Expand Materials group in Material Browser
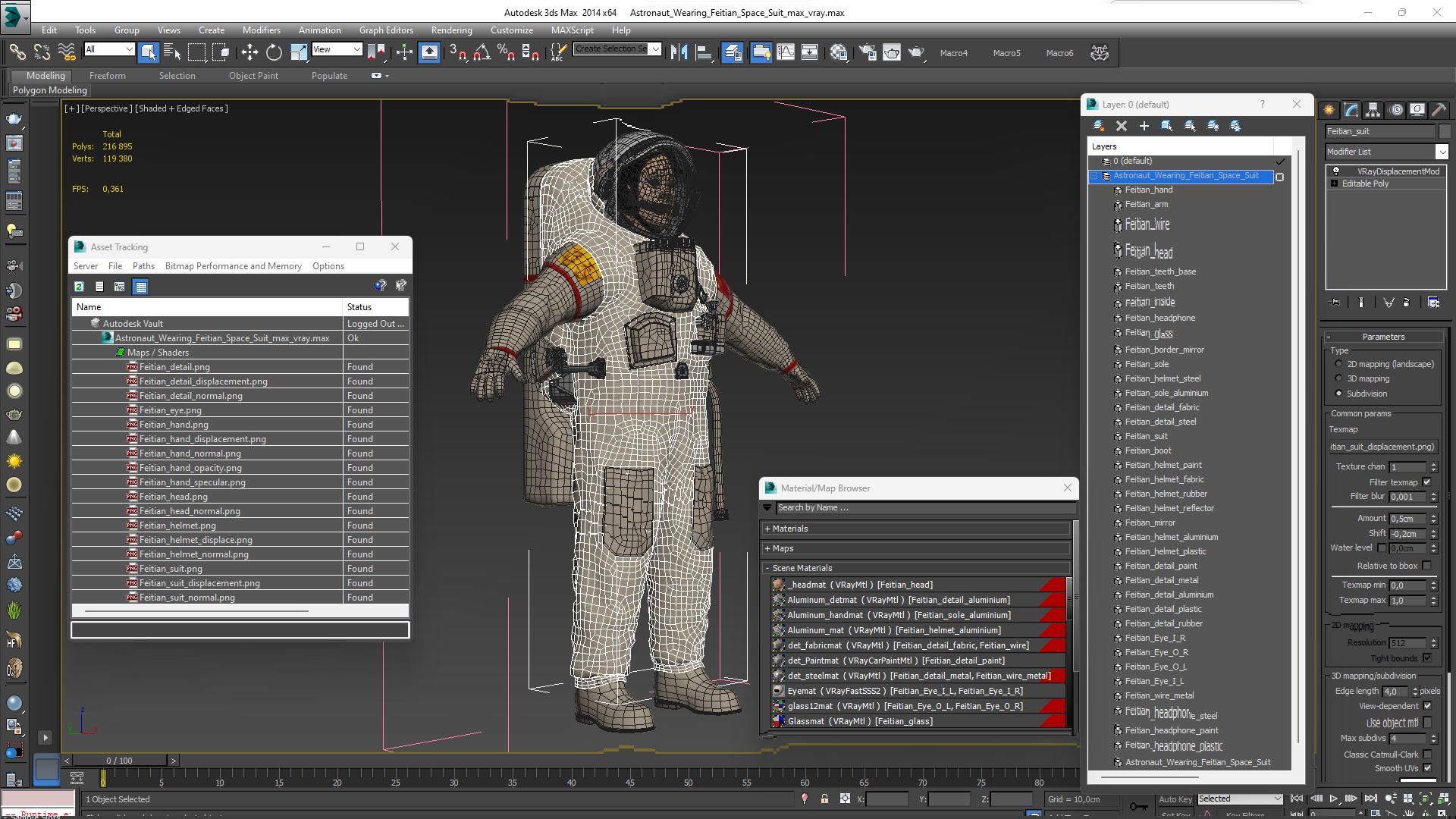 (767, 529)
